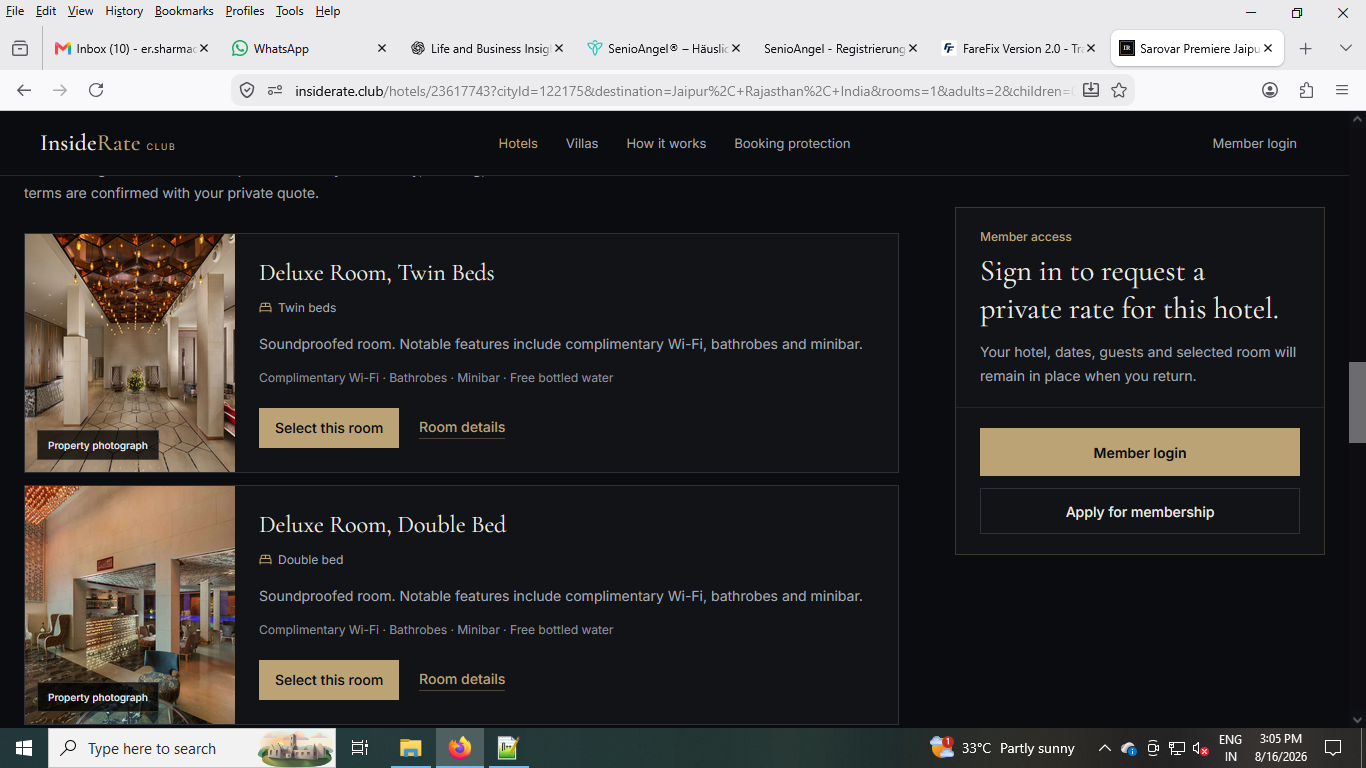Select the Deluxe Room, Double Bed room

tap(329, 680)
